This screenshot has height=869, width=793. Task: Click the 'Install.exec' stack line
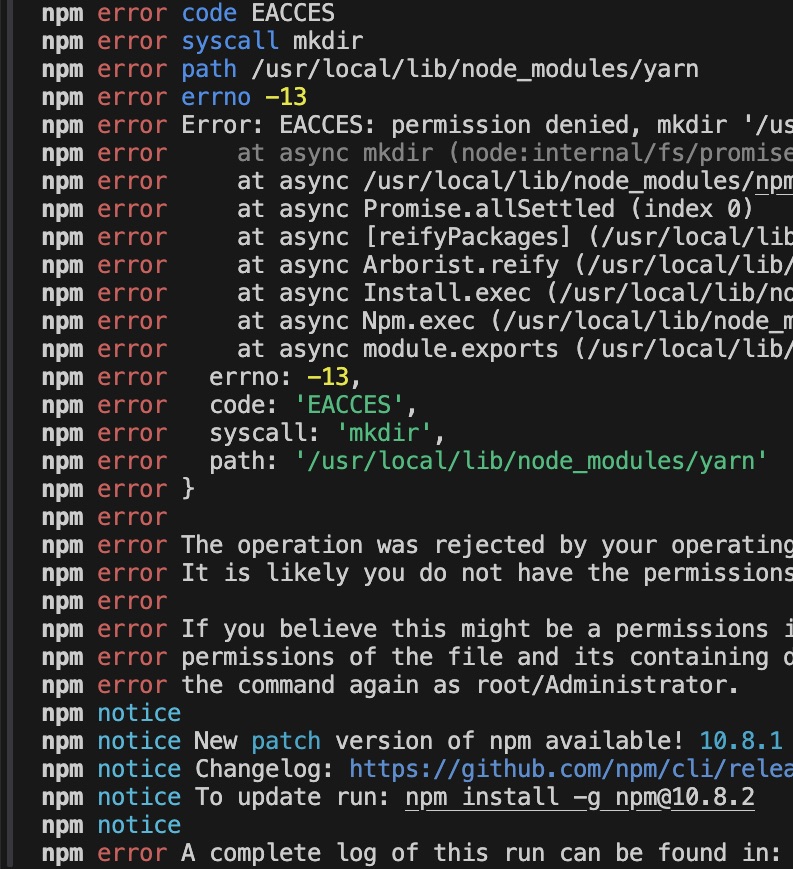(417, 293)
